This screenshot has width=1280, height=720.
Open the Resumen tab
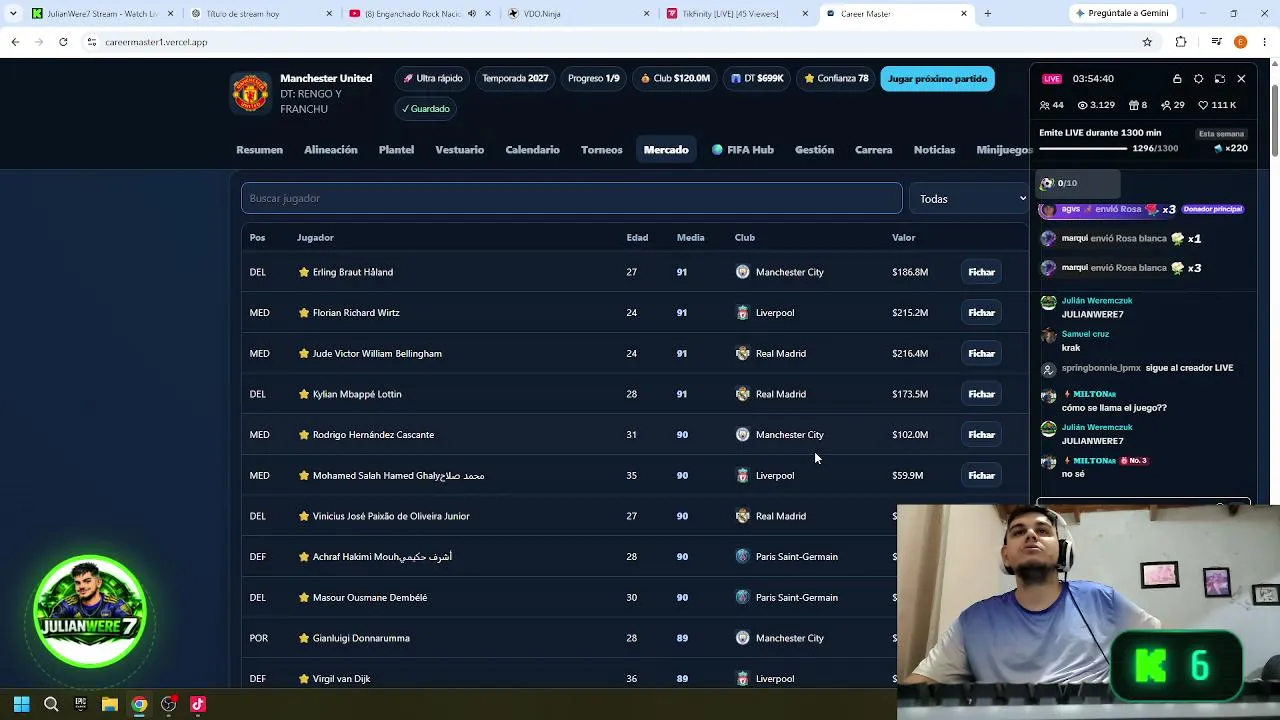click(x=259, y=150)
